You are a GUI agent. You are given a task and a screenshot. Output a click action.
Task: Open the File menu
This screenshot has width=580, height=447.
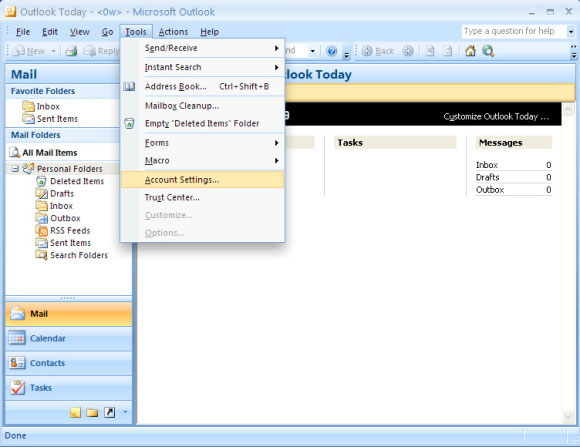[23, 32]
